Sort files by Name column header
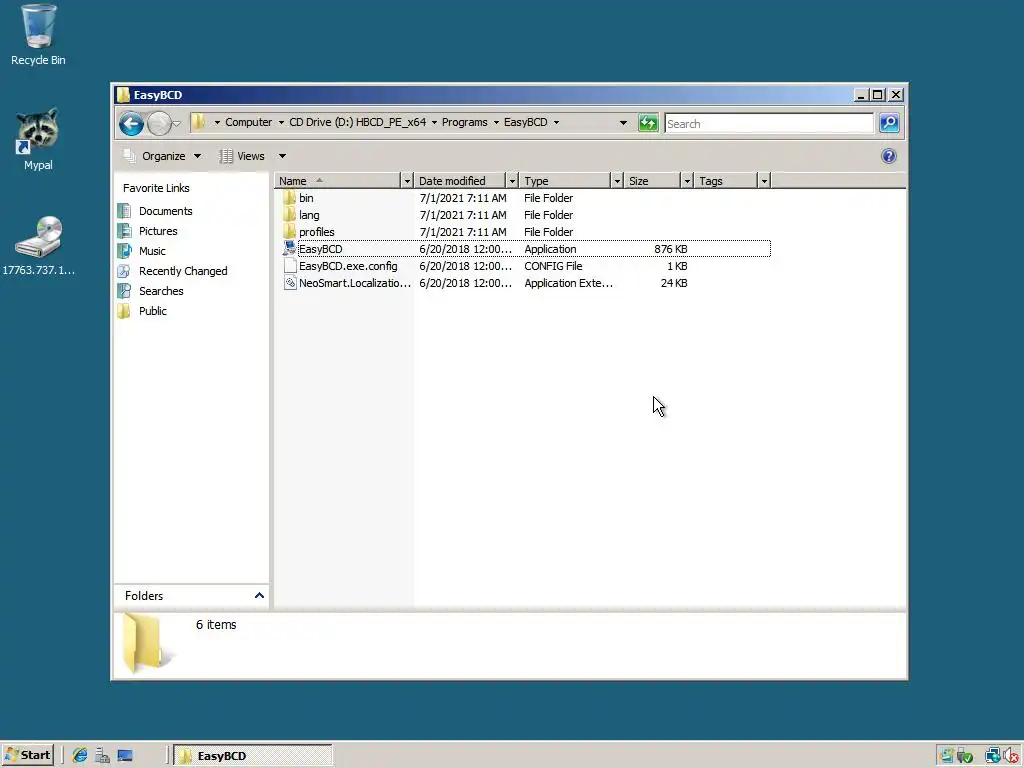This screenshot has height=768, width=1024. (337, 181)
